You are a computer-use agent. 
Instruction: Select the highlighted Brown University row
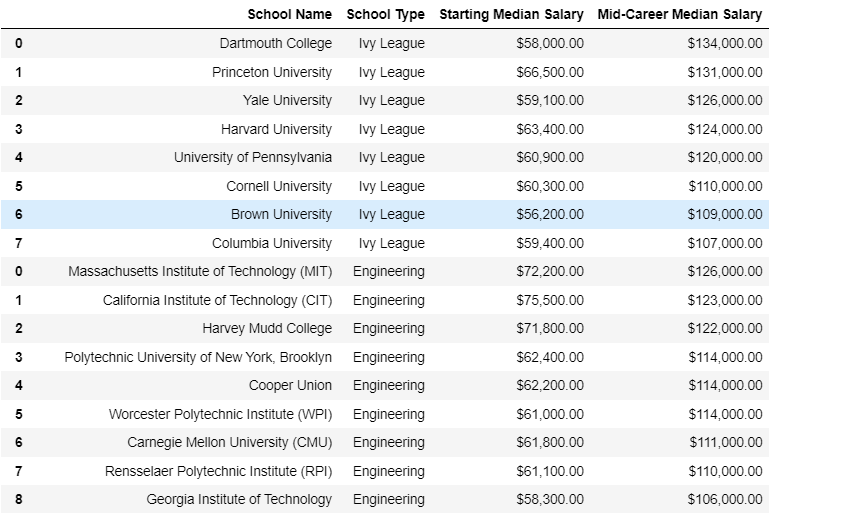[x=385, y=214]
